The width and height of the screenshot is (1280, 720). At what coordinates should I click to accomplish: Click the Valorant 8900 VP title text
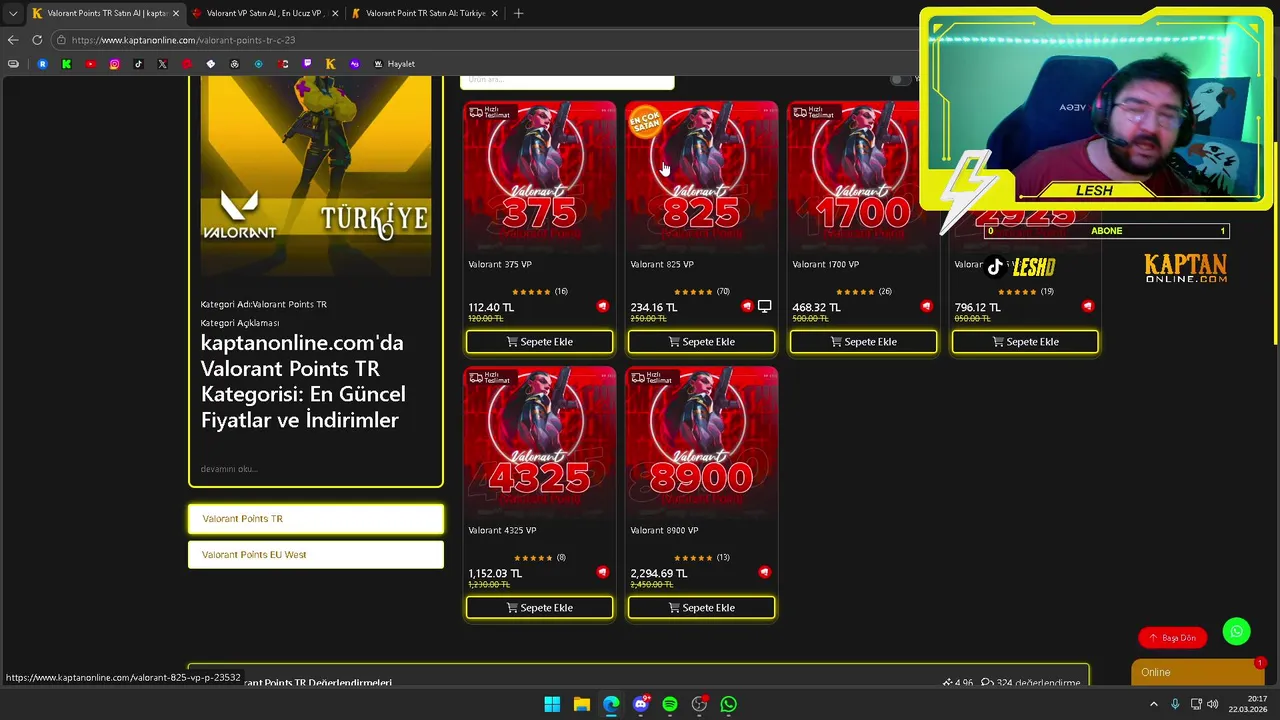click(664, 530)
